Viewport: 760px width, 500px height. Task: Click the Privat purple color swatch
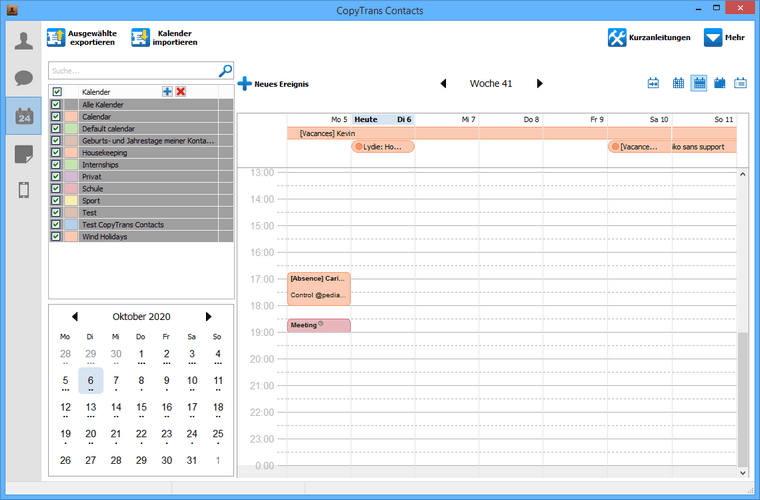71,176
